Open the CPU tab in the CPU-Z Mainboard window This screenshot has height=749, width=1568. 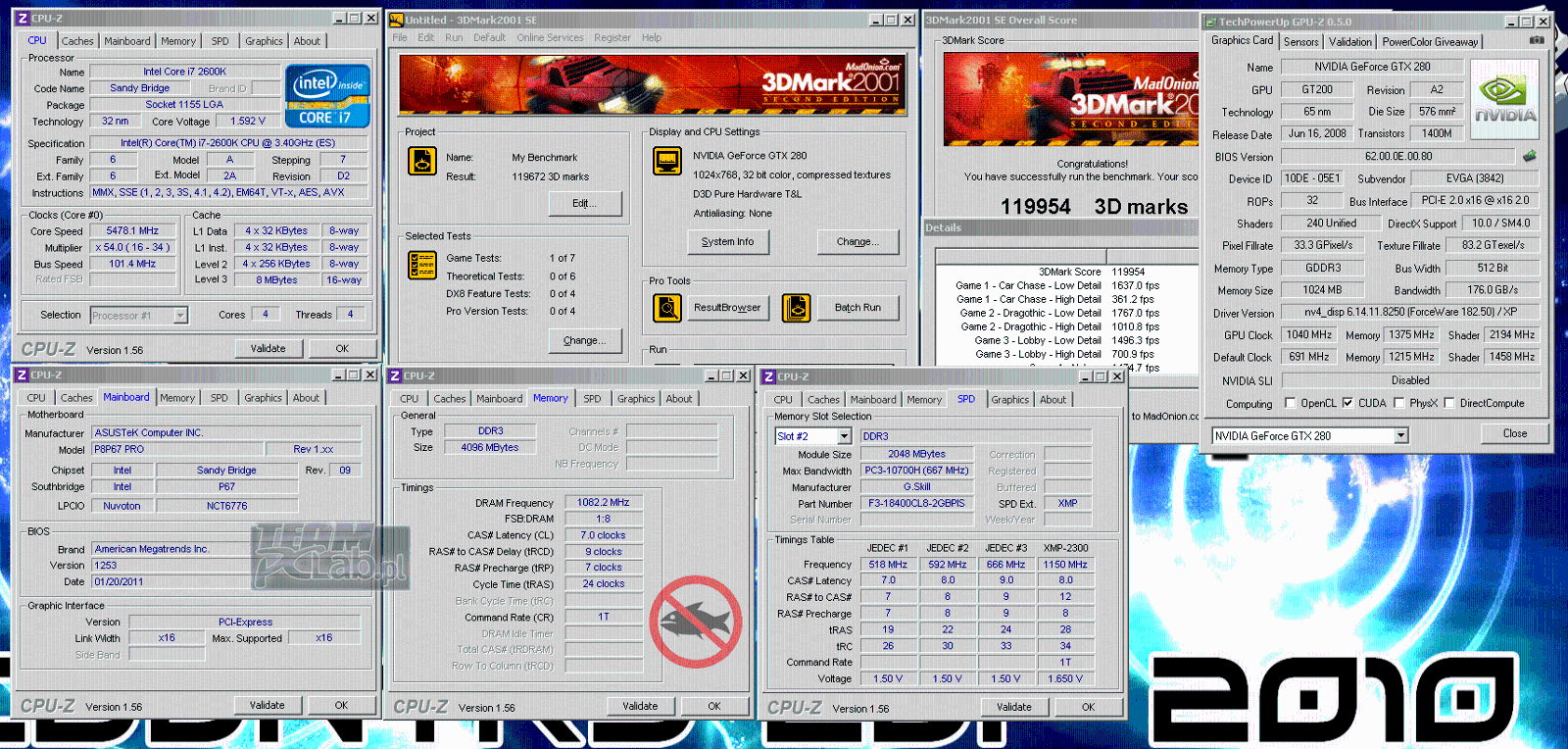[36, 398]
